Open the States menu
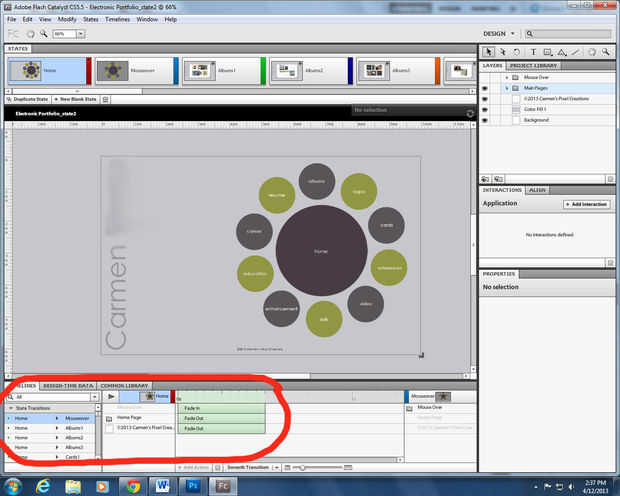Viewport: 620px width, 496px height. point(91,19)
